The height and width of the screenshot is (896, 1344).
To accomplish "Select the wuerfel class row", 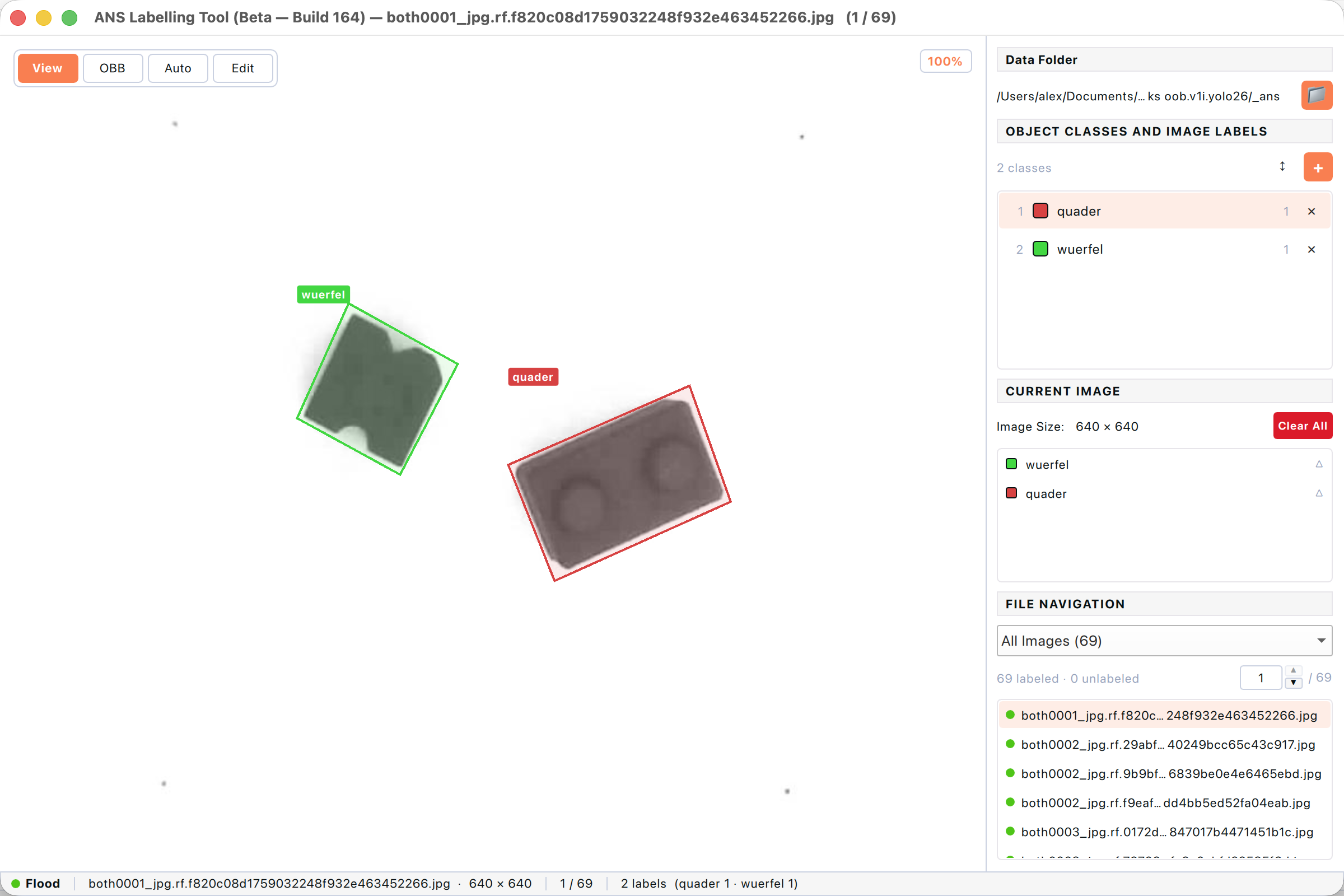I will 1164,249.
